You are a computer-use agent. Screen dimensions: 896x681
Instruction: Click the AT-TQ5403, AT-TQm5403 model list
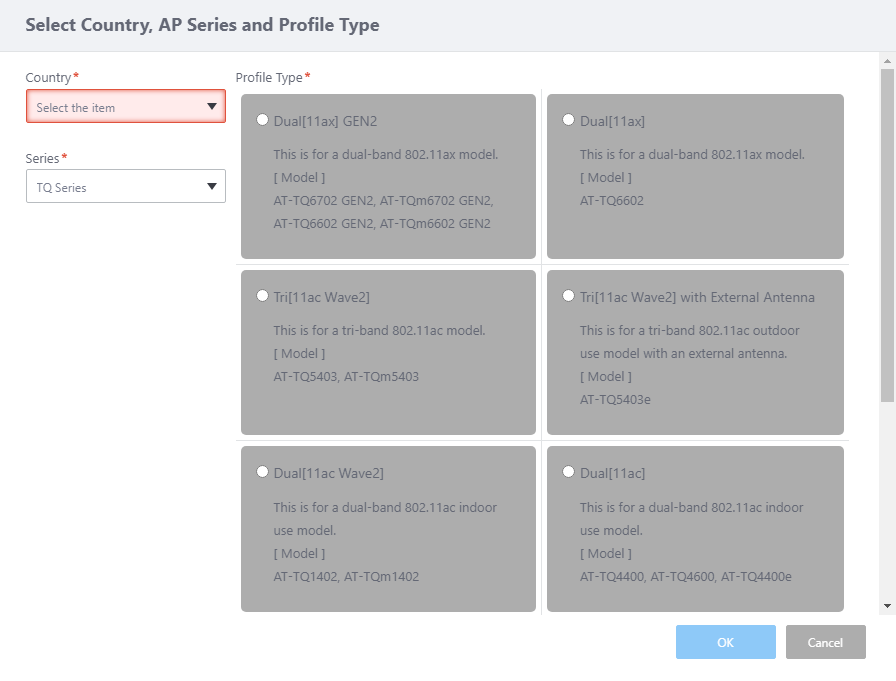click(346, 377)
